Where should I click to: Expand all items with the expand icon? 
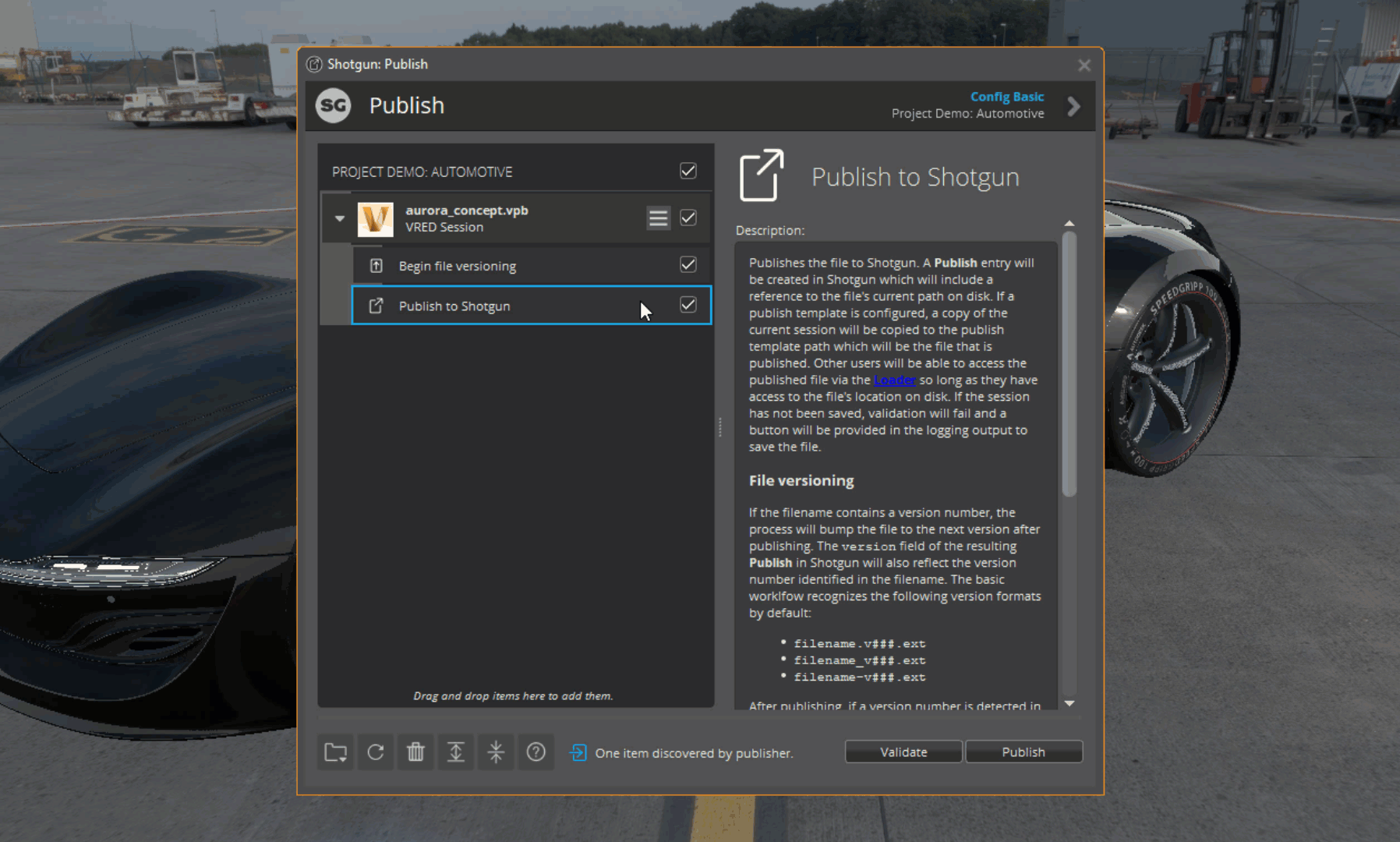pyautogui.click(x=455, y=752)
